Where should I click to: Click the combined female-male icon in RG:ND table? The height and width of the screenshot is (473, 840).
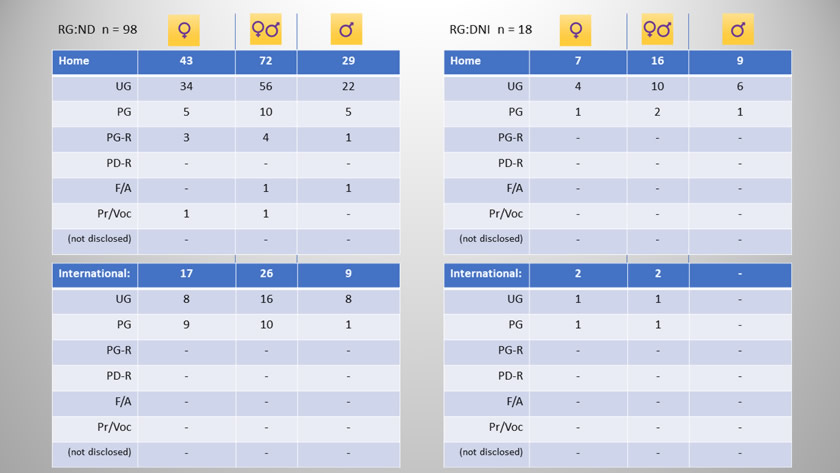[266, 29]
